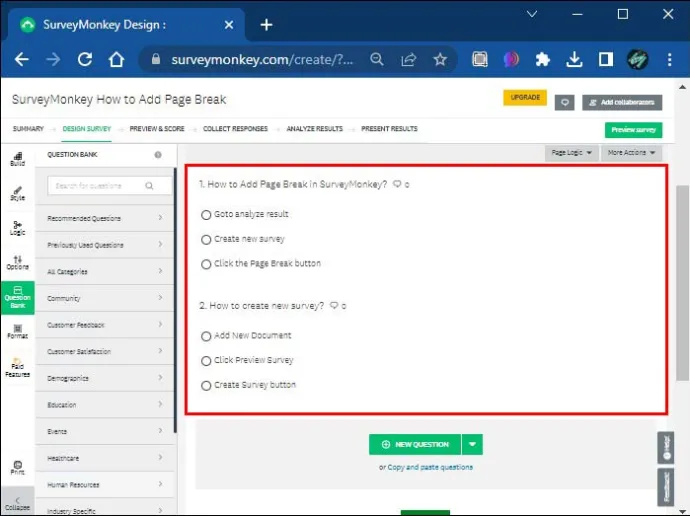Click the zoom magnifier in address bar
690x516 pixels.
[377, 59]
